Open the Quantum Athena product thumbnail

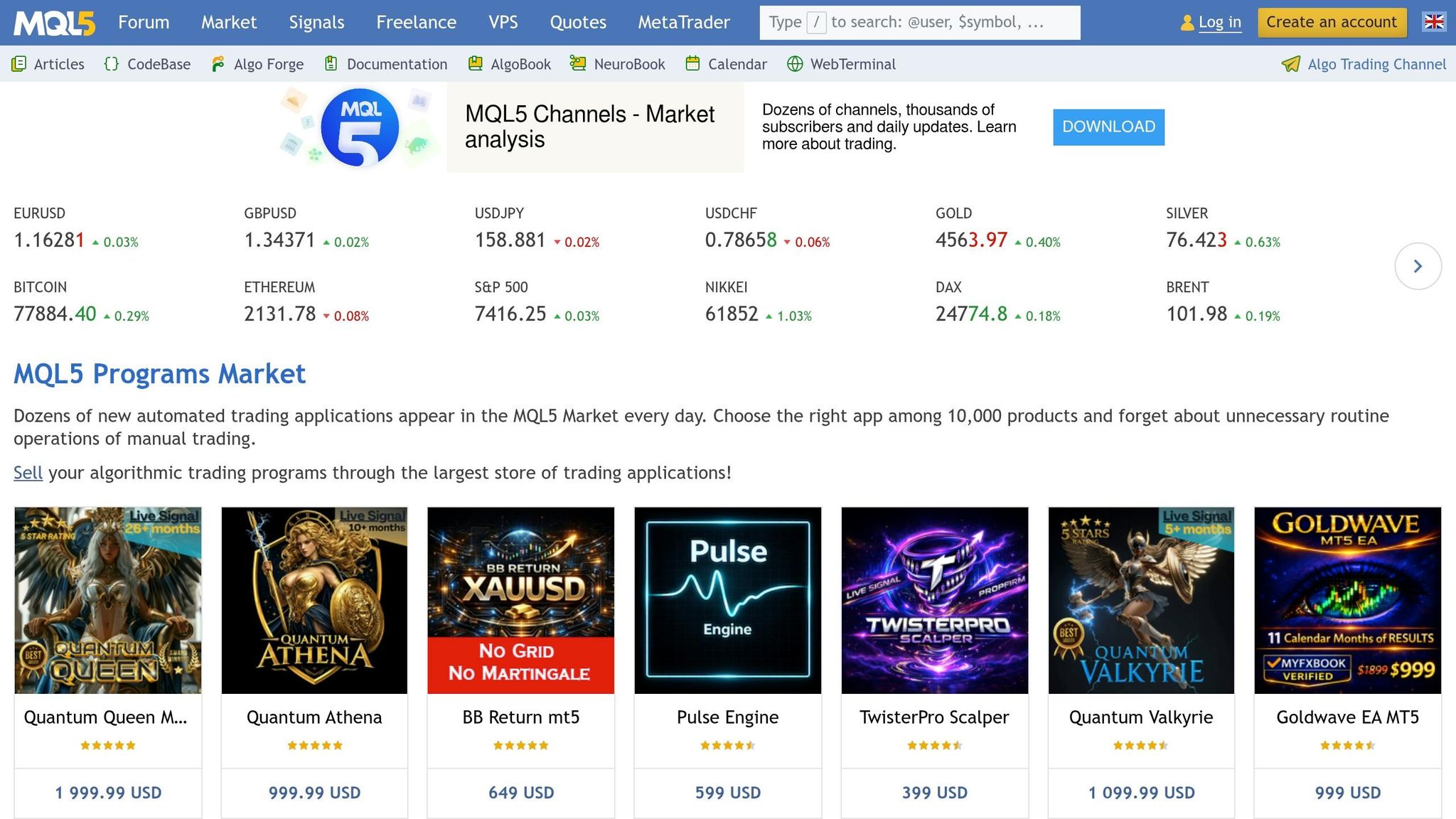314,601
